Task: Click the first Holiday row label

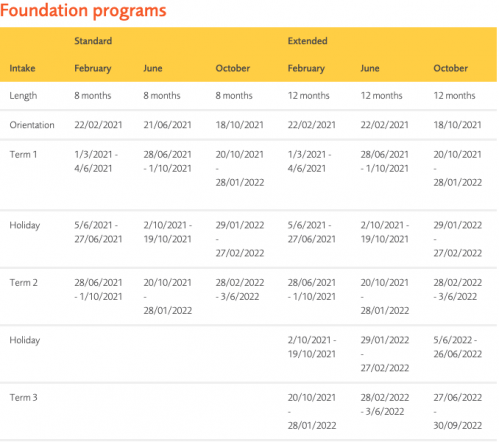Action: 25,226
